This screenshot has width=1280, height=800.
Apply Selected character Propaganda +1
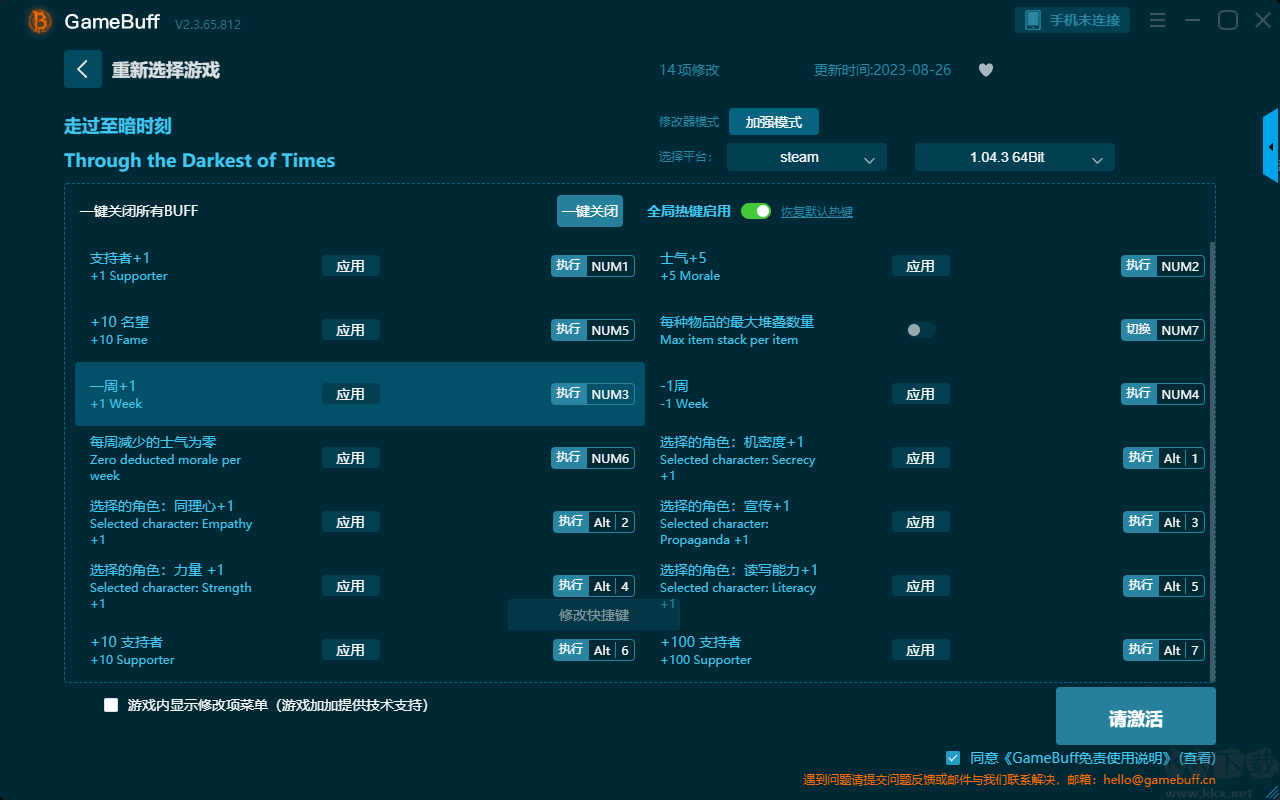921,522
